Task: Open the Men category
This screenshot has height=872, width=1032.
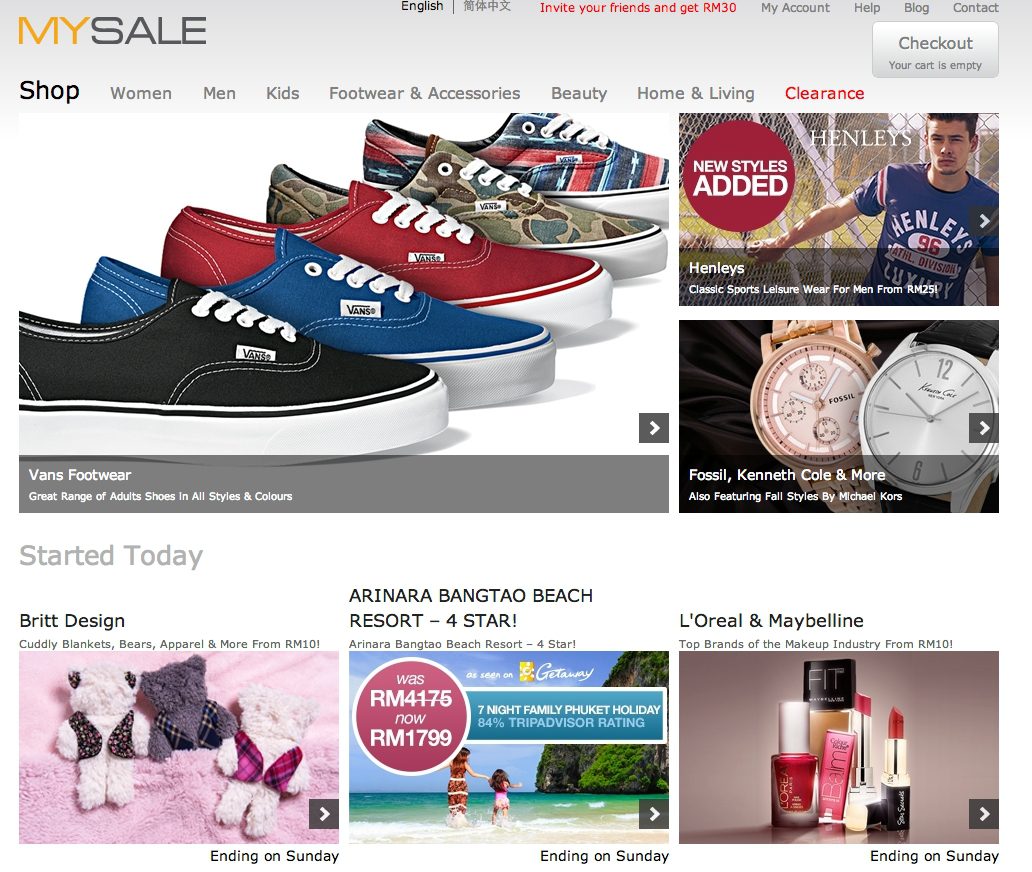Action: click(x=219, y=93)
